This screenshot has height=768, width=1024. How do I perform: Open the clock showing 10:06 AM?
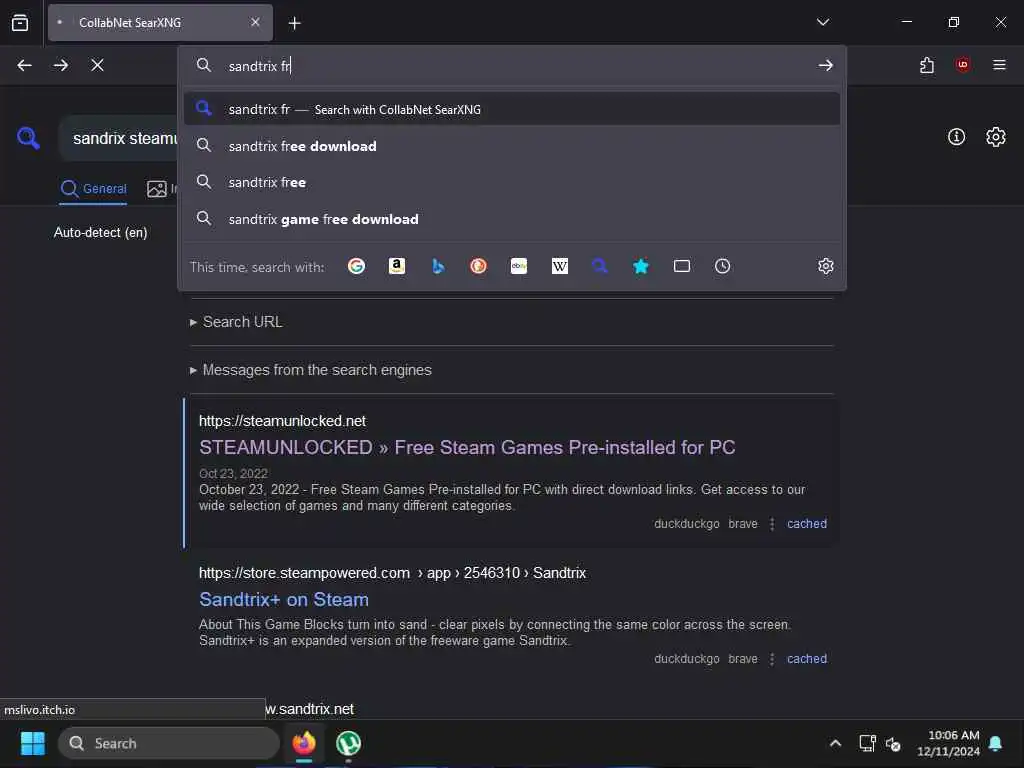click(x=948, y=743)
